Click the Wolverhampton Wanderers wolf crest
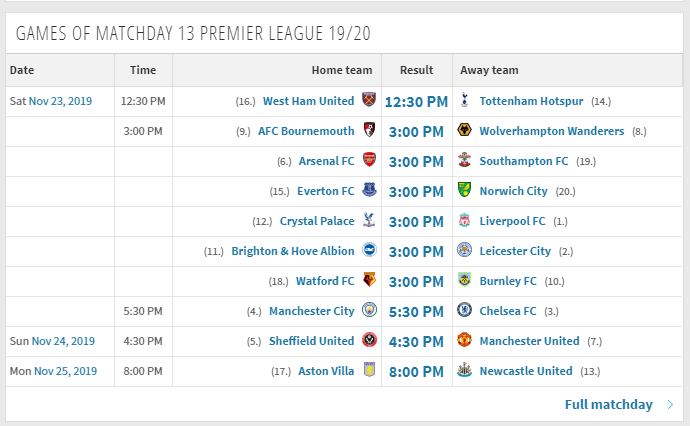The height and width of the screenshot is (426, 690). (464, 130)
